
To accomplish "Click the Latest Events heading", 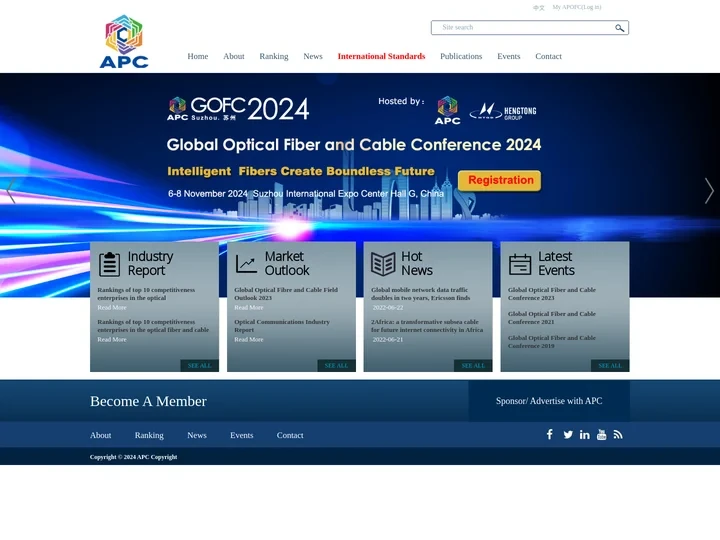I will (556, 263).
